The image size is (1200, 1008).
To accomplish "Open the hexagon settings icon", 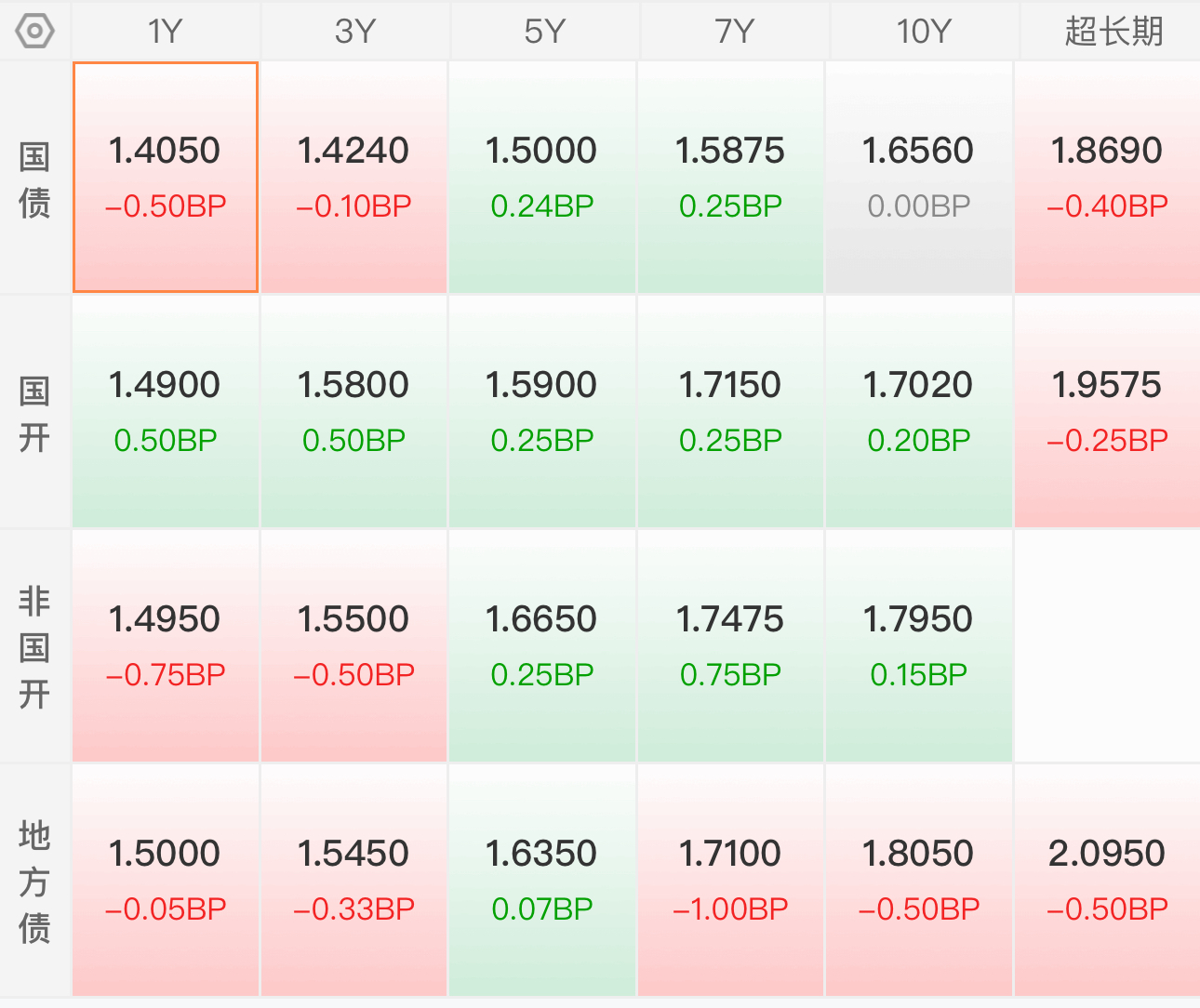I will point(35,32).
